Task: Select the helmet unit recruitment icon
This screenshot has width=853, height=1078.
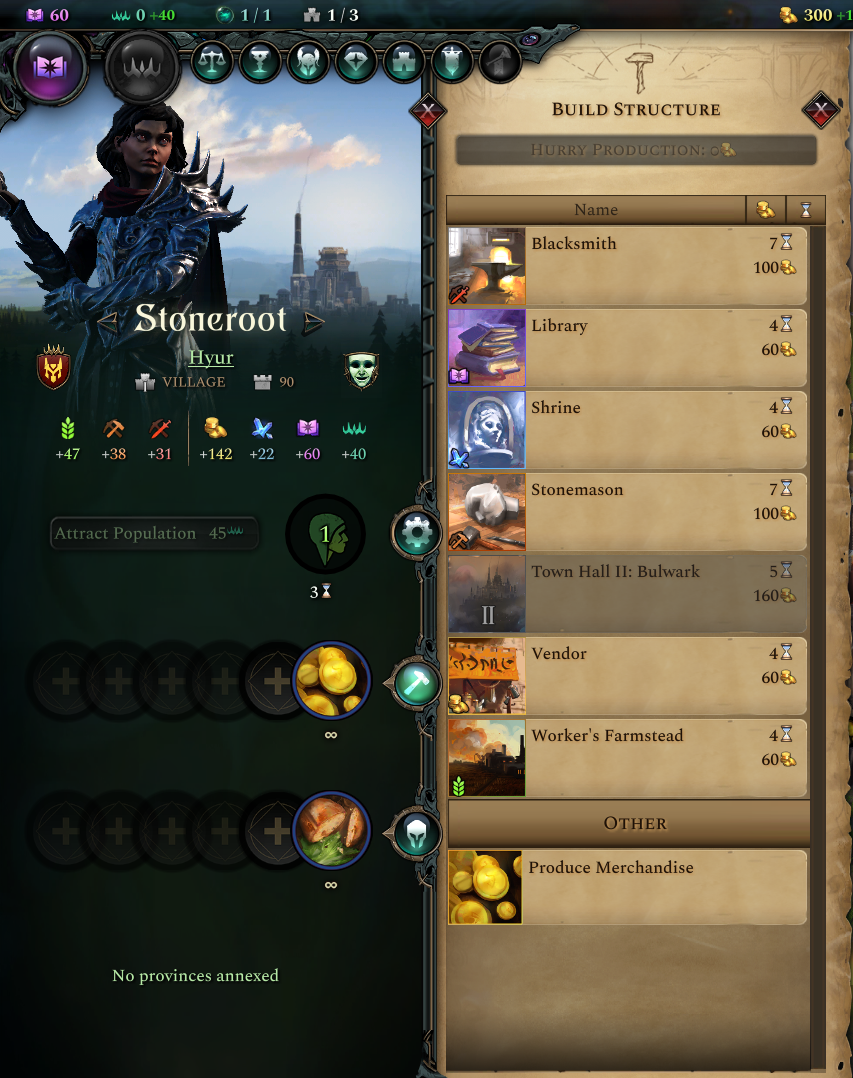Action: [416, 832]
